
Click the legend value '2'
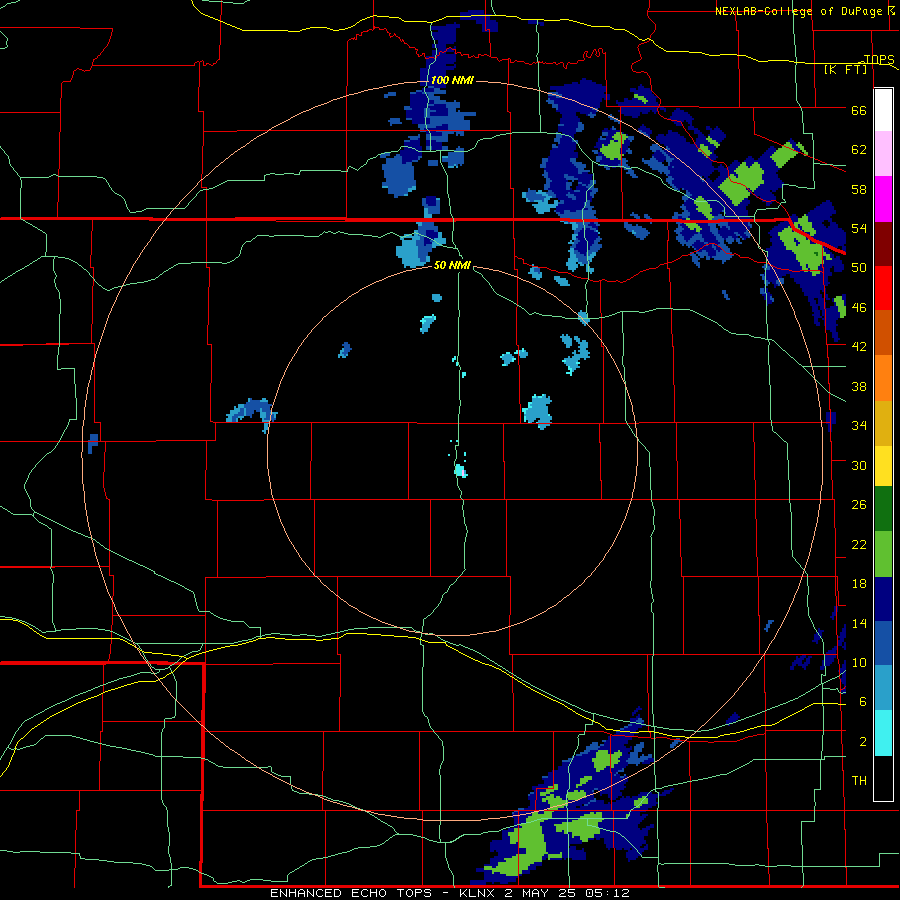[x=863, y=742]
